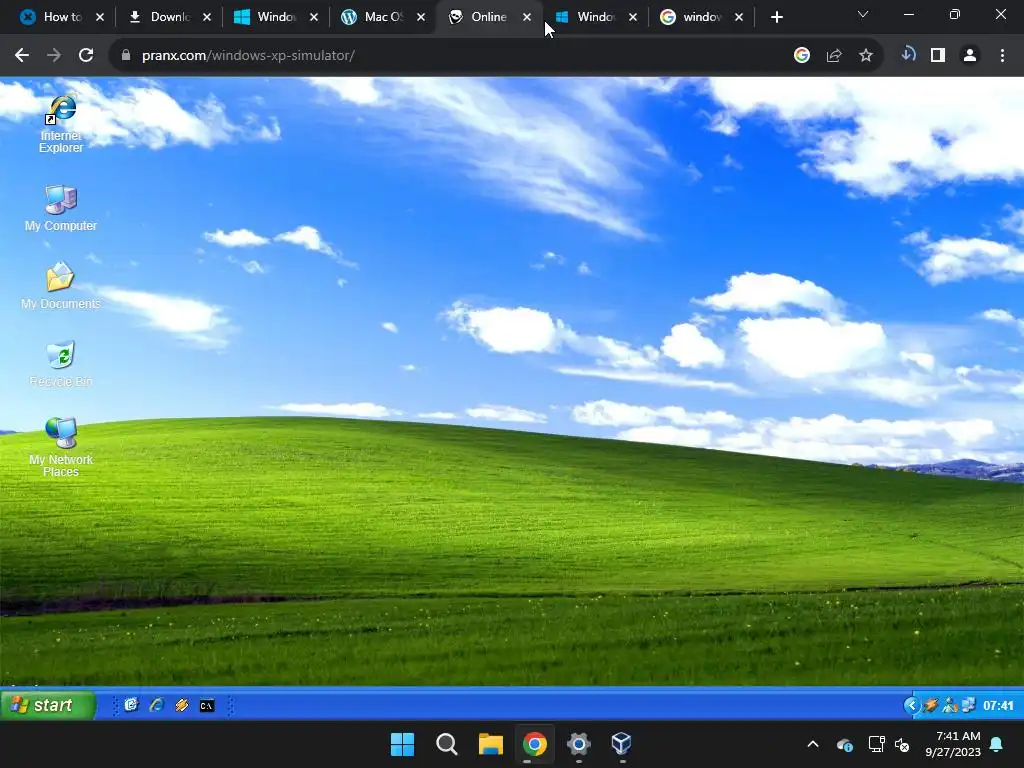The width and height of the screenshot is (1024, 768).
Task: Launch Internet Explorer from XP quick launch
Action: 156,705
